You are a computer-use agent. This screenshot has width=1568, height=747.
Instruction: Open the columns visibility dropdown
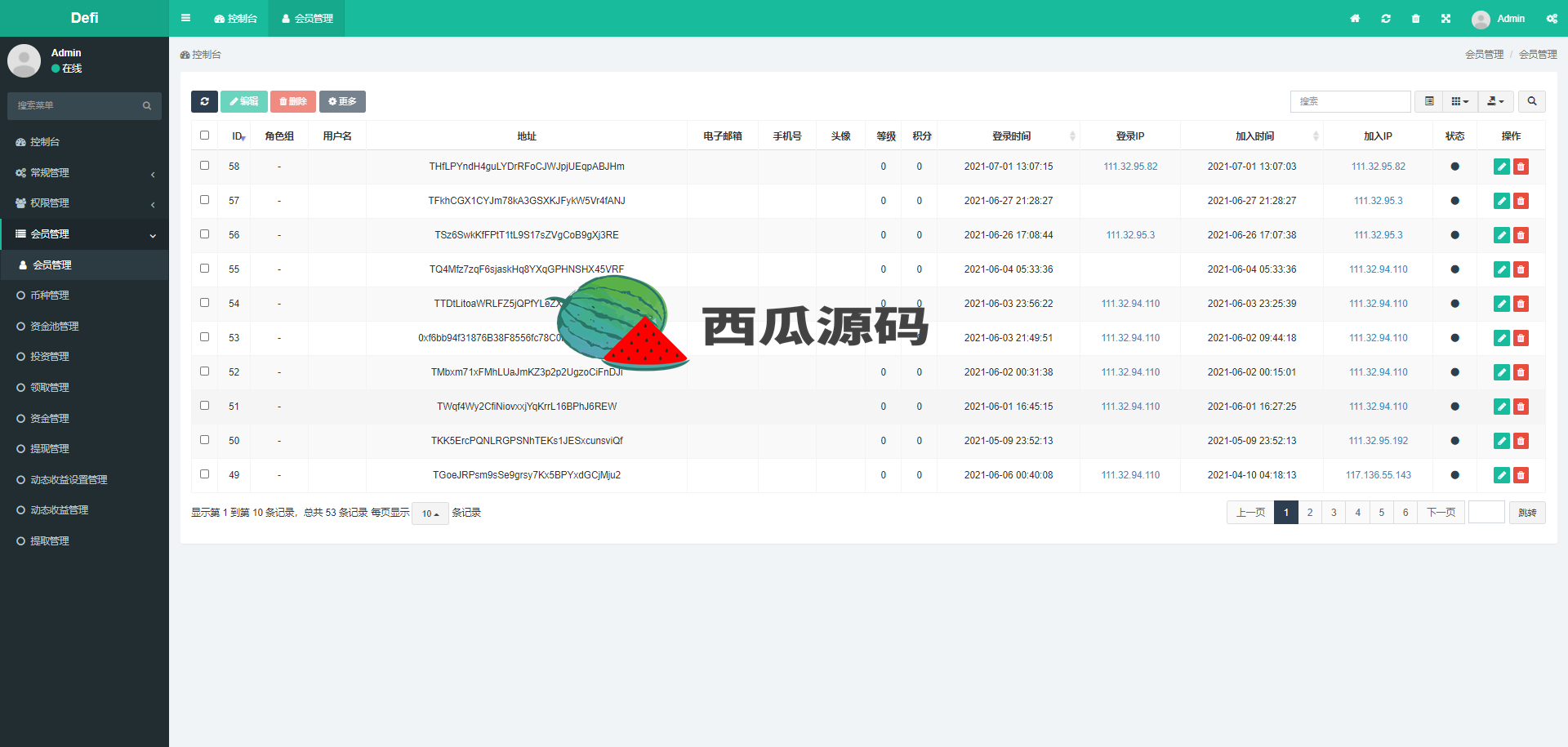click(x=1460, y=101)
